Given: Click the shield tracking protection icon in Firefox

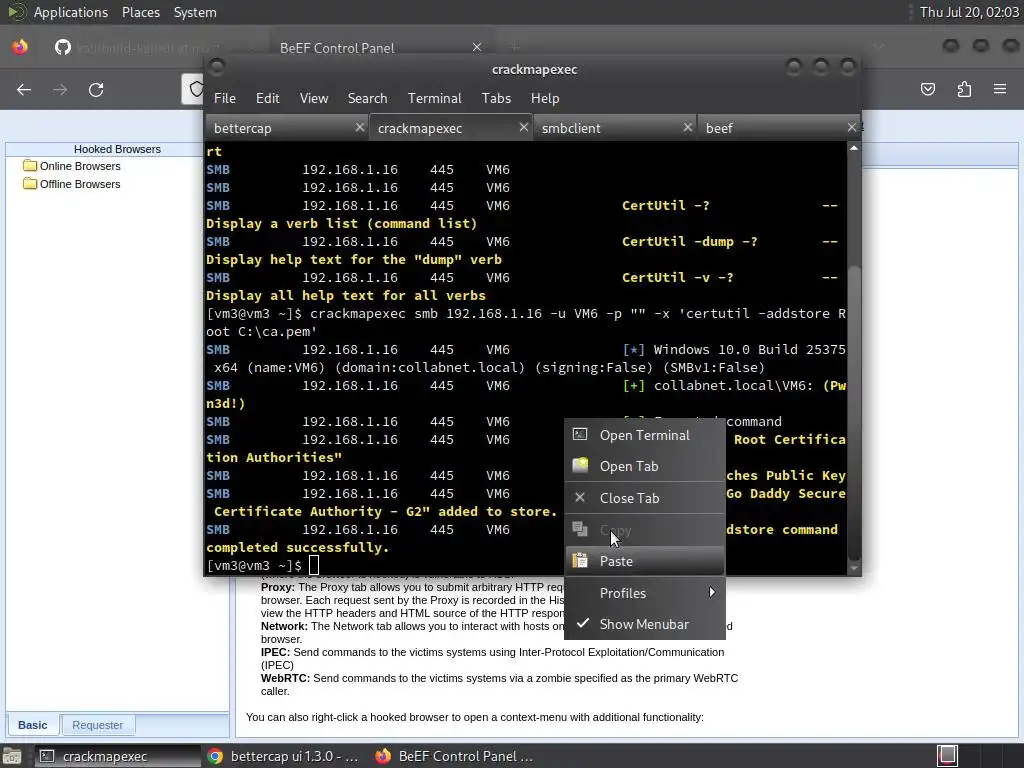Looking at the screenshot, I should coord(195,89).
